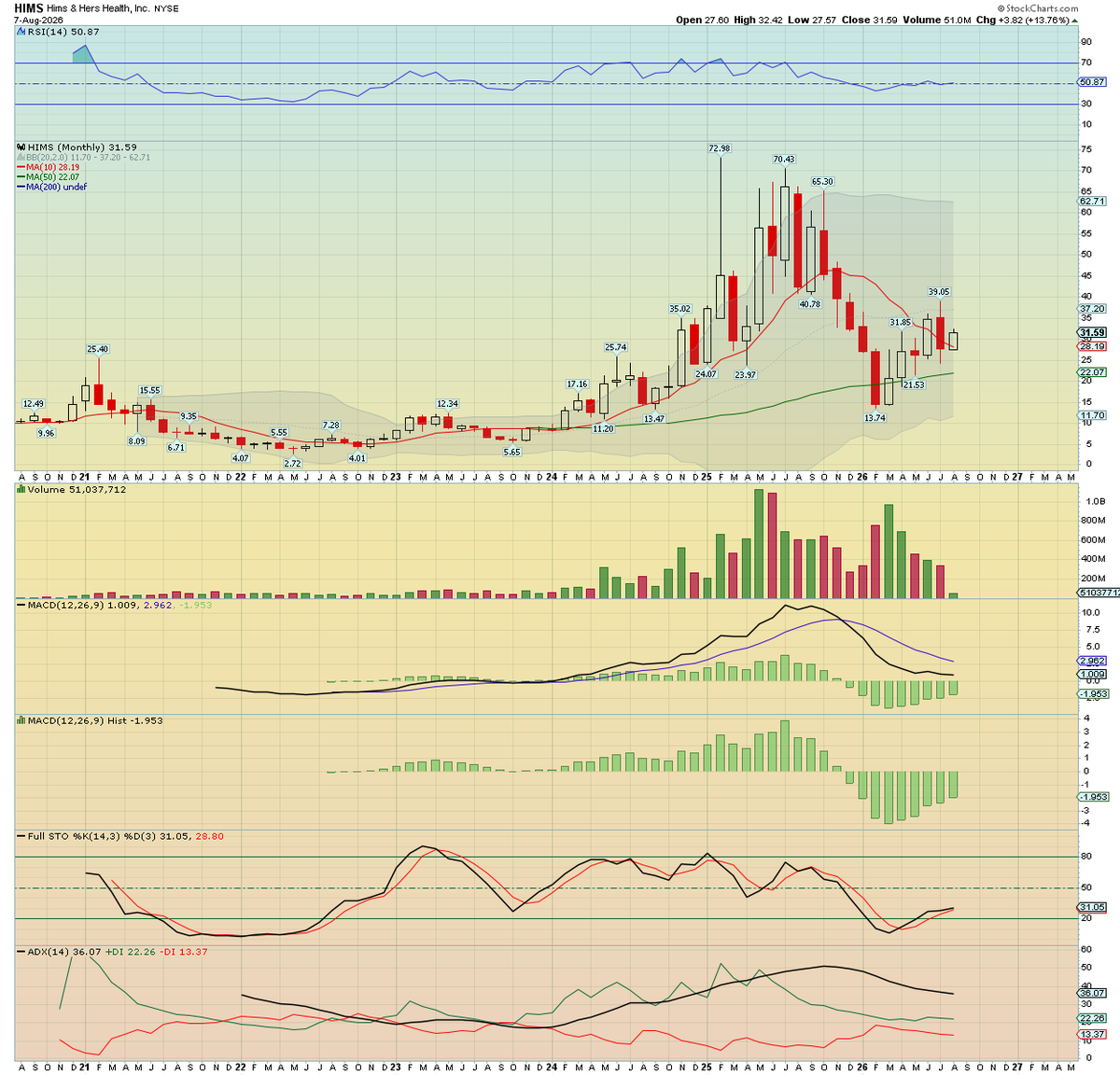Click the green MA(50) legend dash
The image size is (1120, 1075).
(21, 177)
